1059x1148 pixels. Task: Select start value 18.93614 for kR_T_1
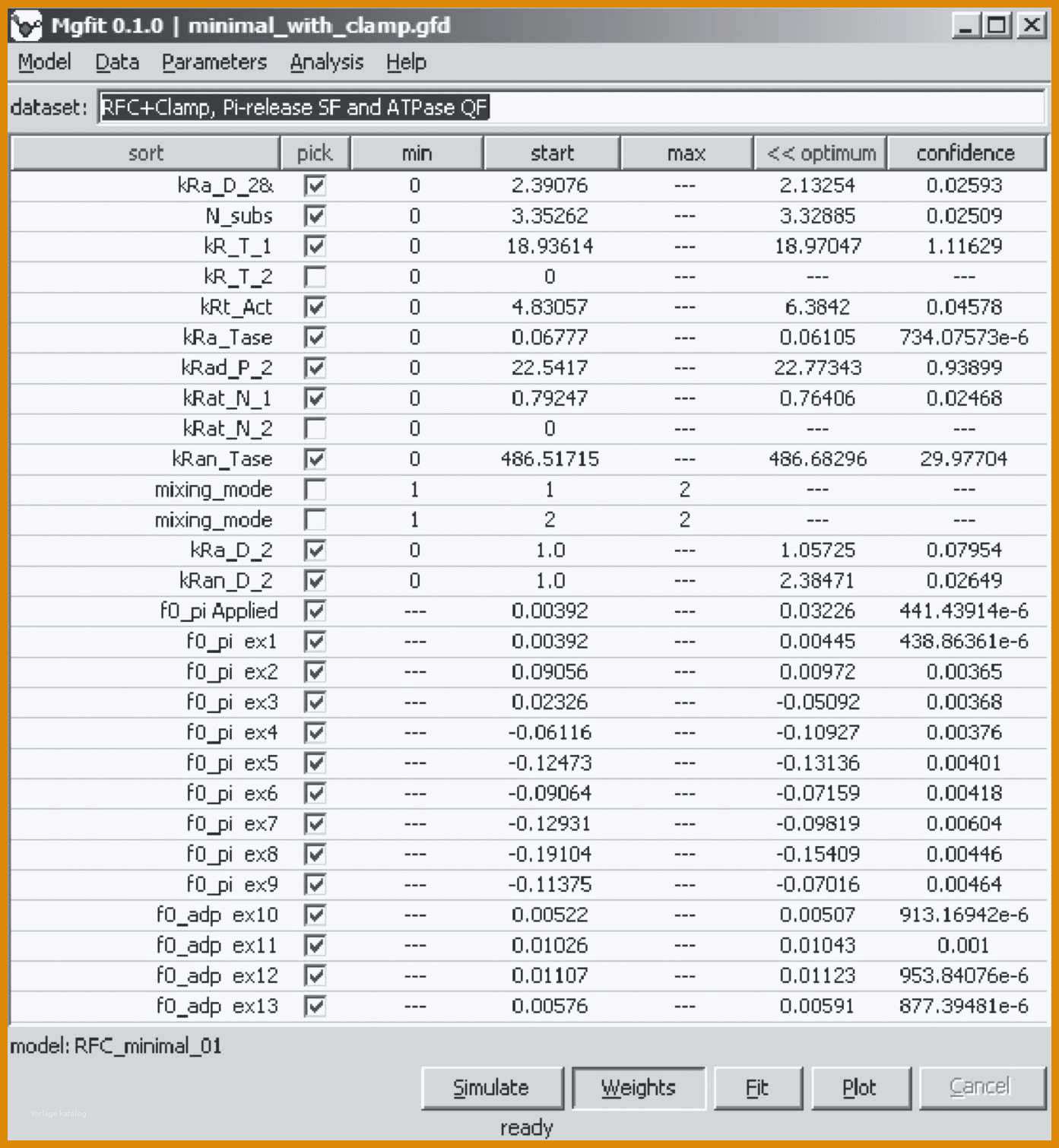coord(550,246)
